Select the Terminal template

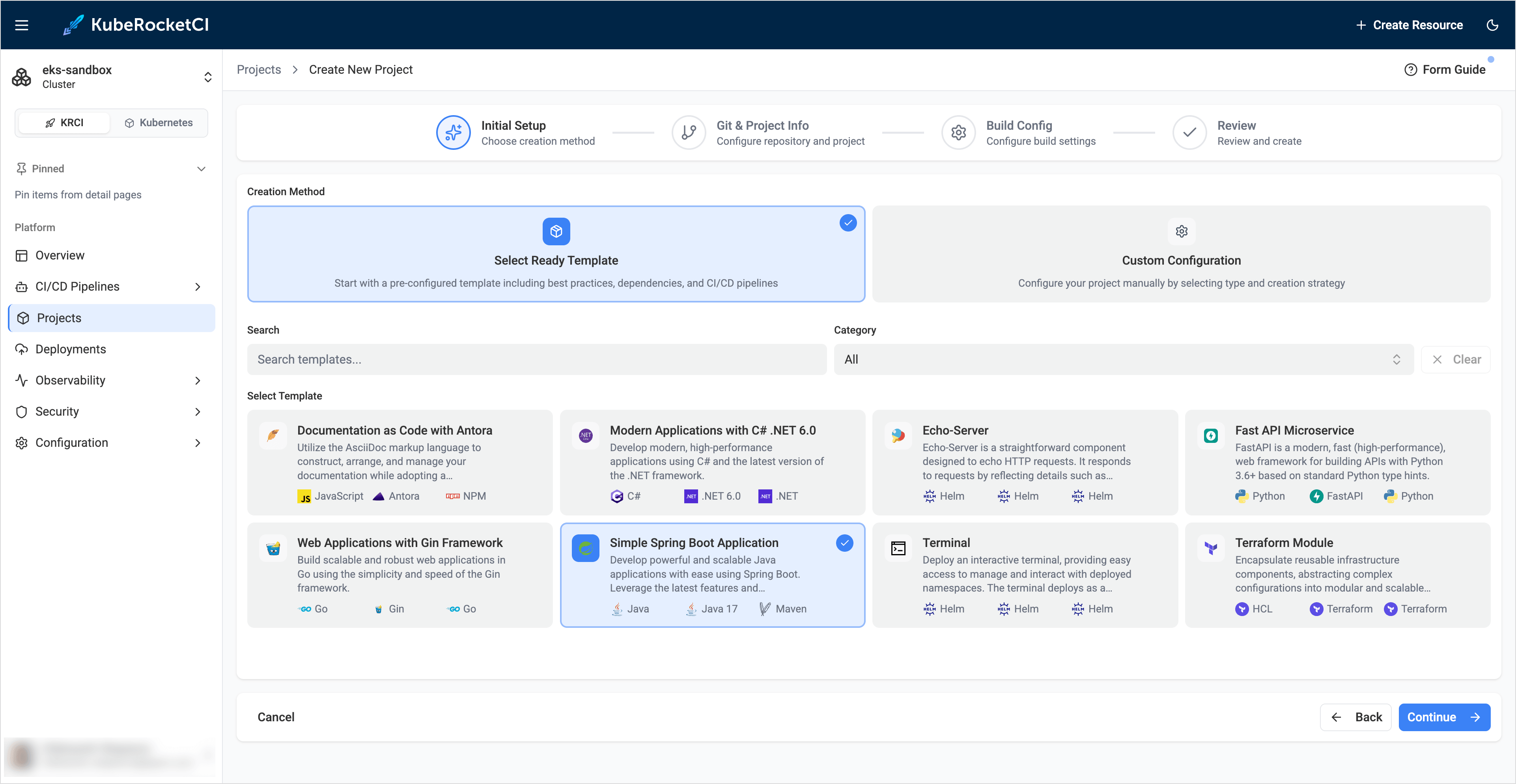[1025, 575]
